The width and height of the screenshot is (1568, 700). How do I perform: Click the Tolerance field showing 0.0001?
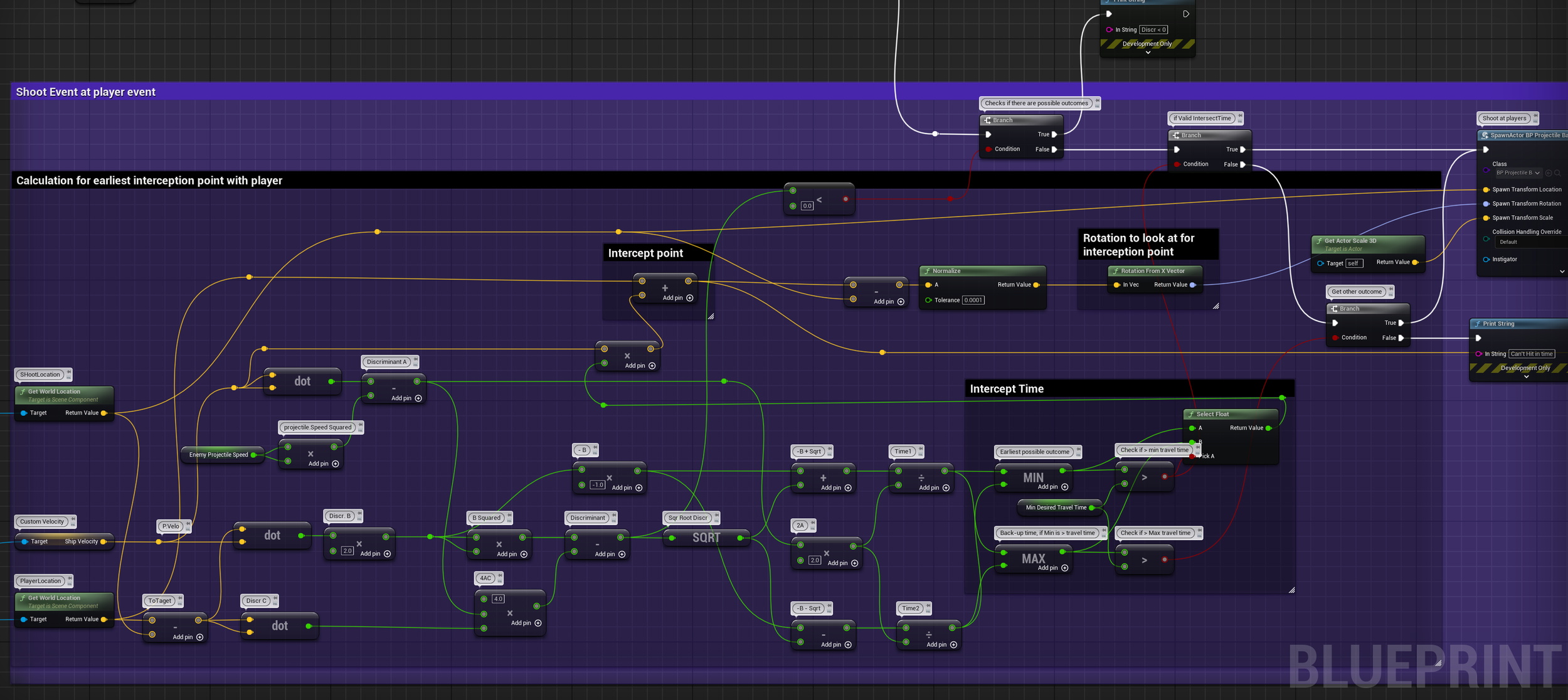tap(973, 300)
